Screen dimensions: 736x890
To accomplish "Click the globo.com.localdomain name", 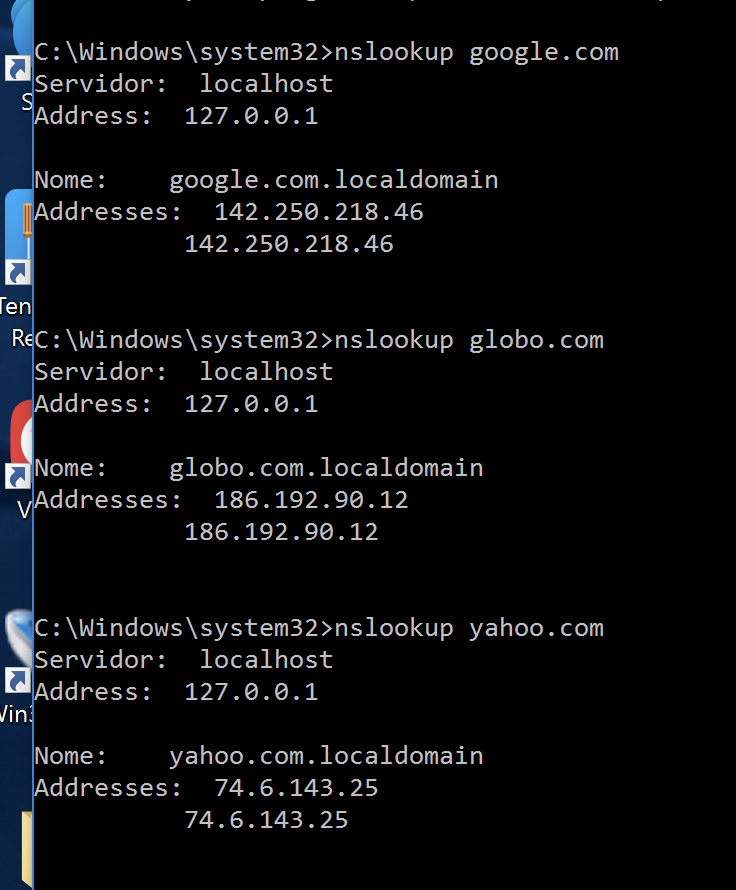I will tap(326, 468).
